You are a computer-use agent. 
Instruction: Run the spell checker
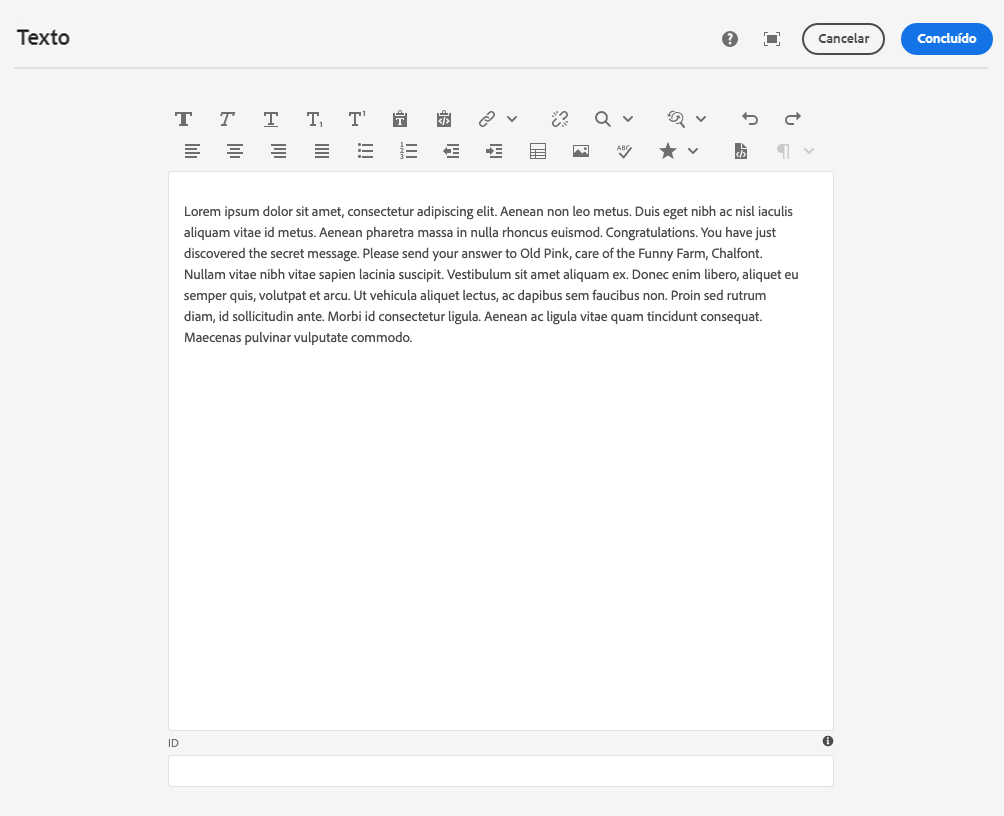pos(624,151)
